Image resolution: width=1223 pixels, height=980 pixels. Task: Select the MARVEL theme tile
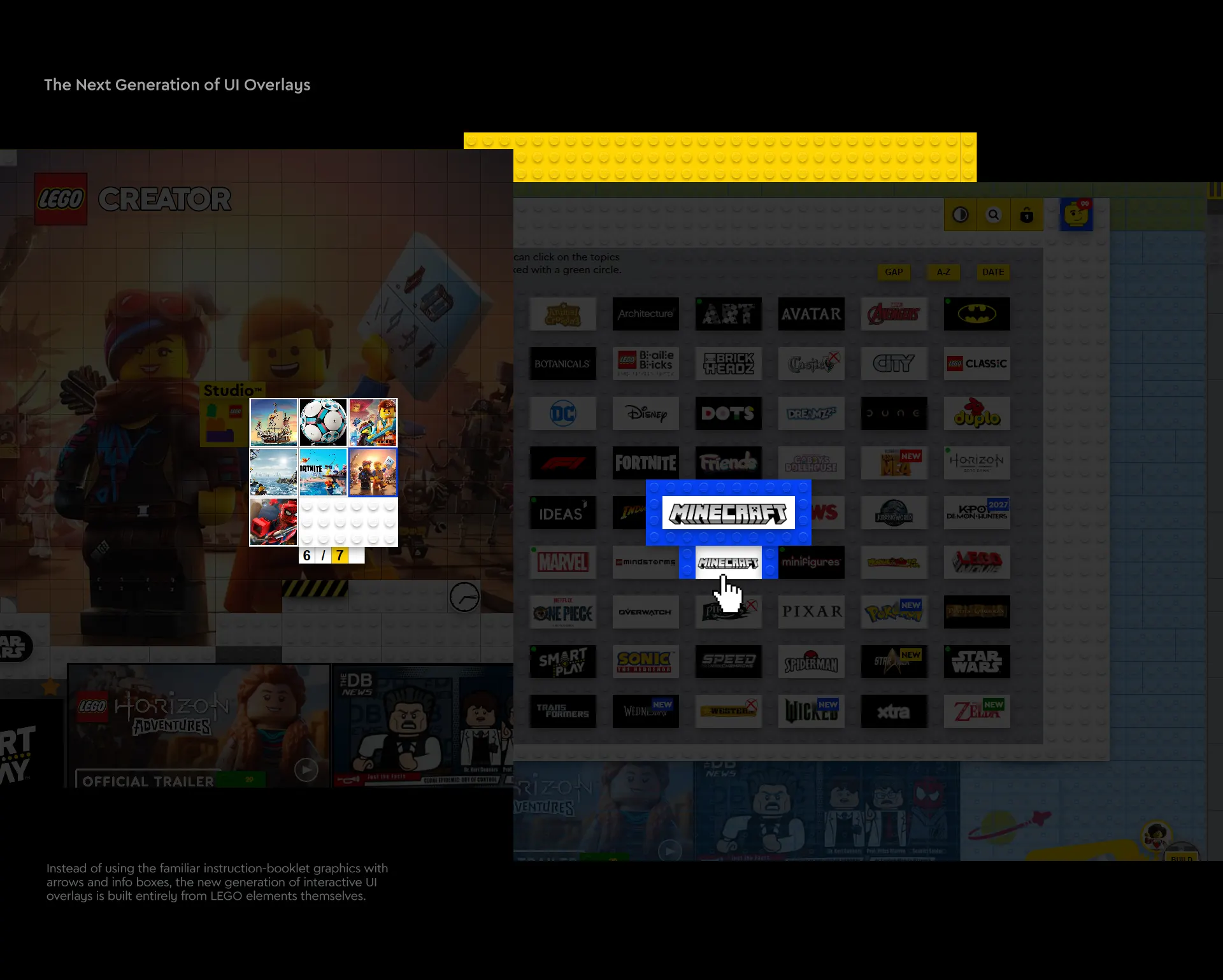pyautogui.click(x=563, y=562)
